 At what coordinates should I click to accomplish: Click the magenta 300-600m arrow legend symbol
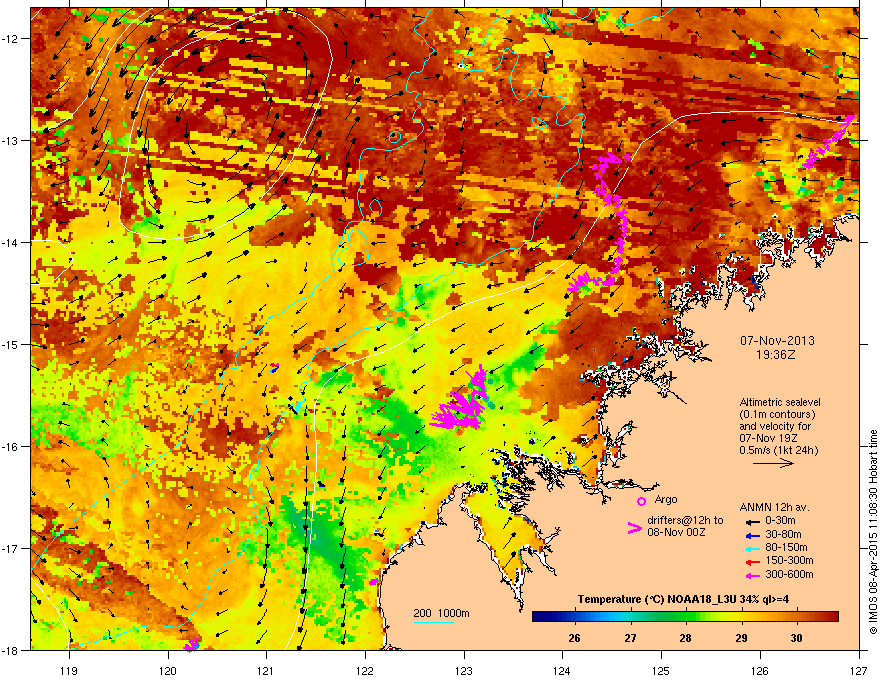point(752,575)
